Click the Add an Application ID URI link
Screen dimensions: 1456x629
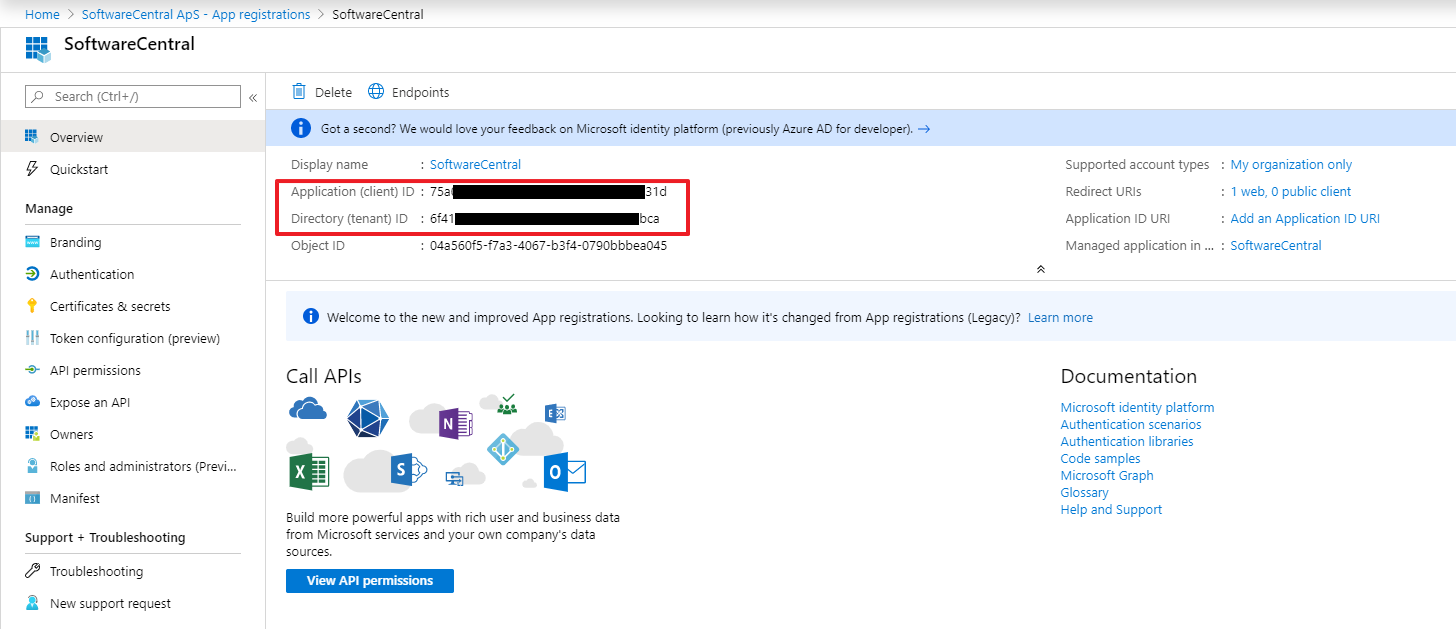(1304, 218)
